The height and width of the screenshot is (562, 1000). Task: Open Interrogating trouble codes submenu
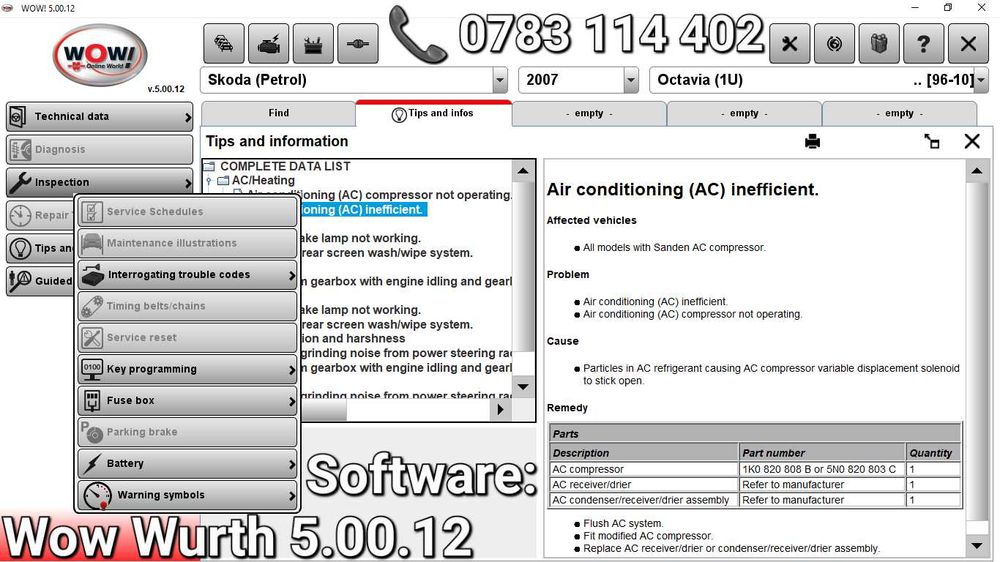tap(188, 275)
